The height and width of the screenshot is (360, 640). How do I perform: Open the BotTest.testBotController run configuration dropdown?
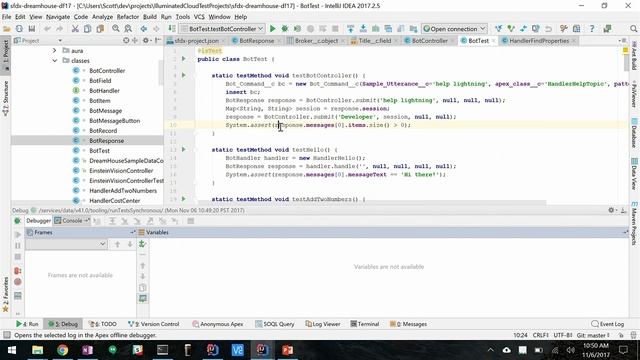click(222, 29)
